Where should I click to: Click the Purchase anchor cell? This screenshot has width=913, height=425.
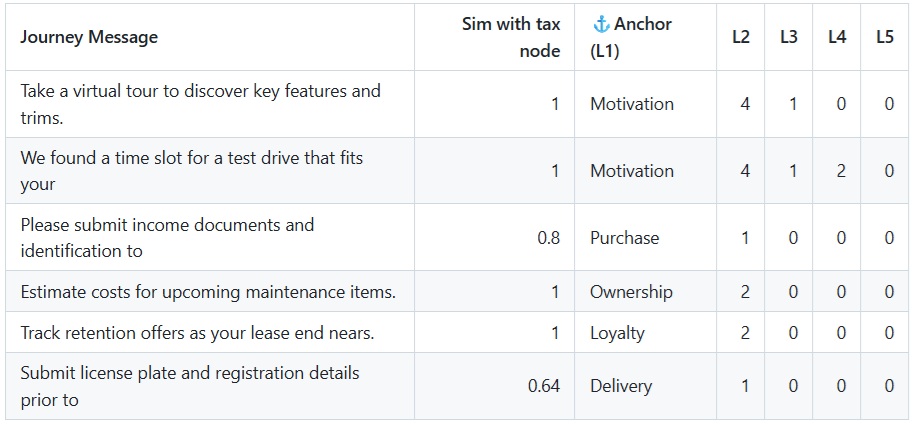tap(625, 238)
